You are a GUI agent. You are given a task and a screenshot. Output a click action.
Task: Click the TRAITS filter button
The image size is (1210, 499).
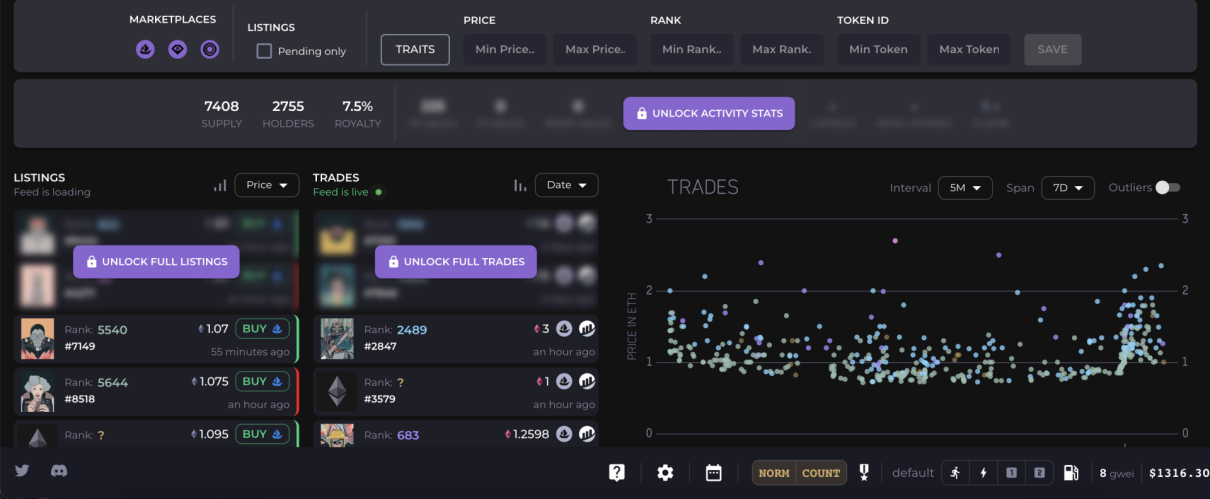[x=415, y=49]
